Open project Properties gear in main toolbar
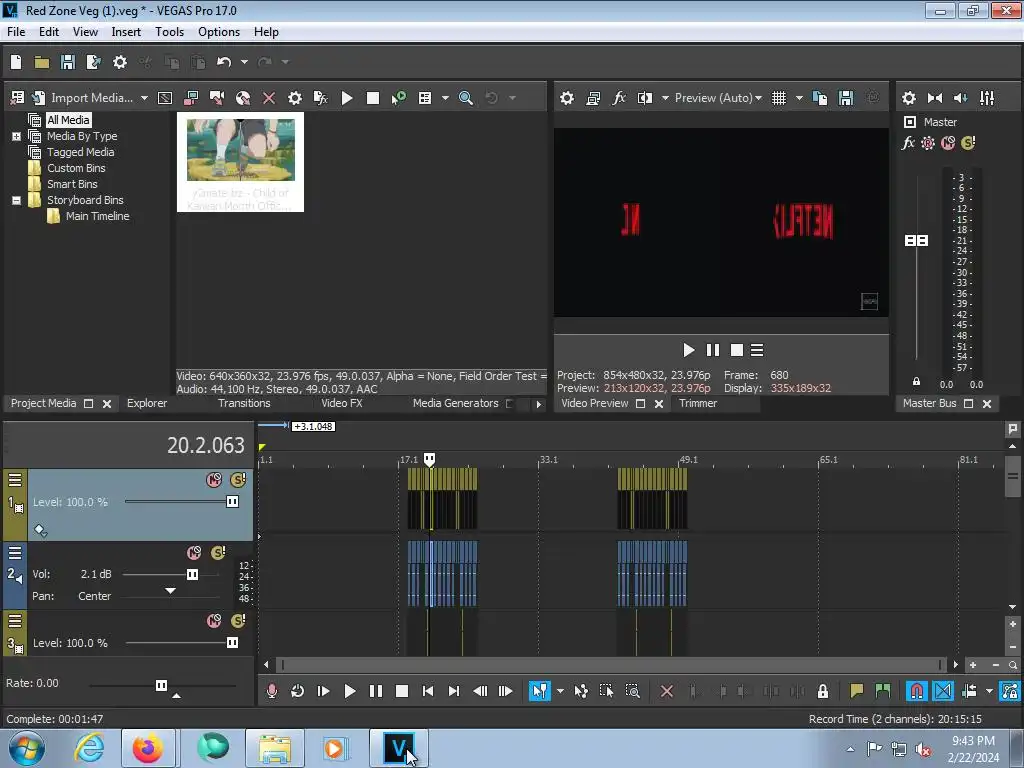The width and height of the screenshot is (1024, 768). point(120,62)
